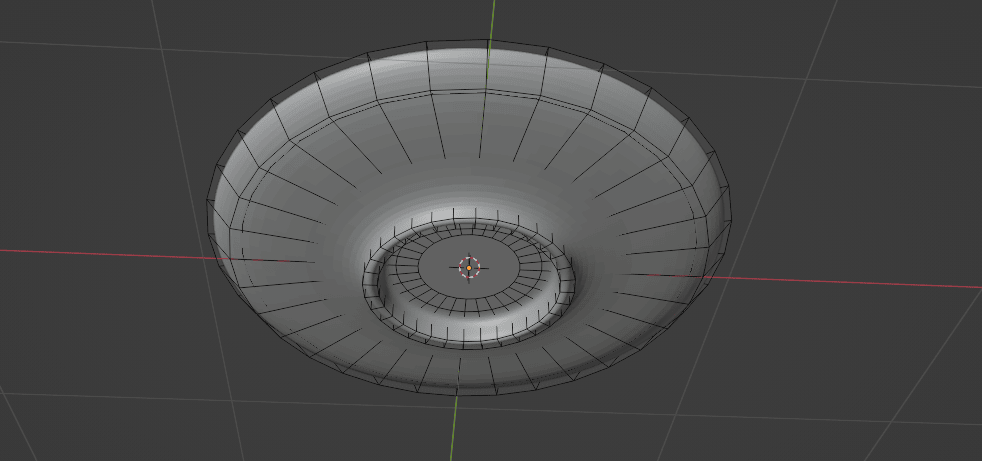Click the bottom front edge of the bowl
Screen dimensions: 982x461
pyautogui.click(x=460, y=388)
